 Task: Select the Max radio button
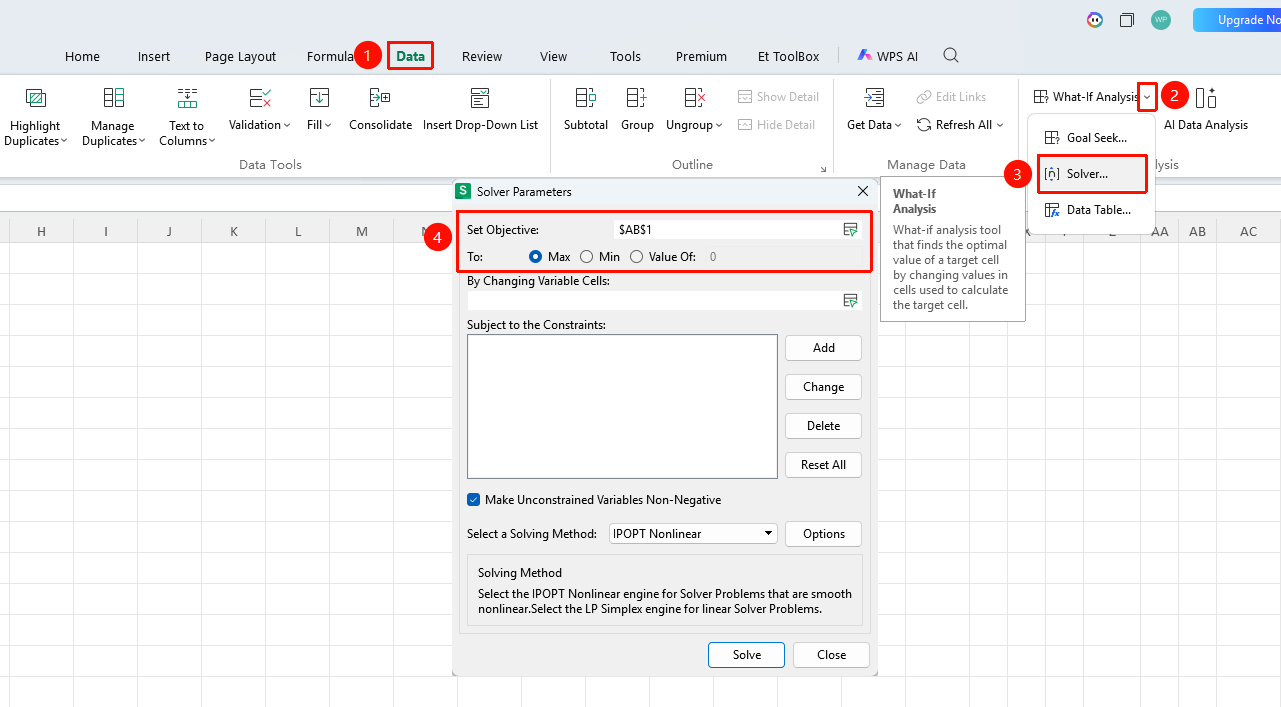coord(535,257)
